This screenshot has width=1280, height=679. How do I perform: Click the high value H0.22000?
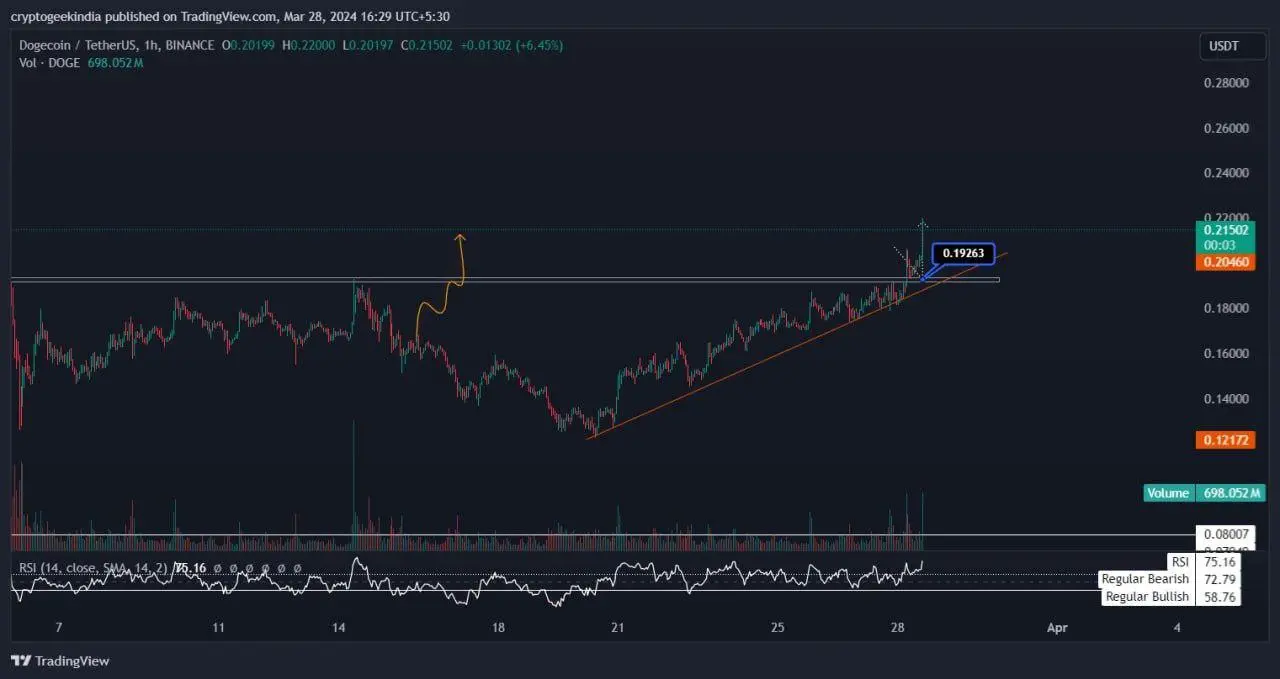point(309,45)
